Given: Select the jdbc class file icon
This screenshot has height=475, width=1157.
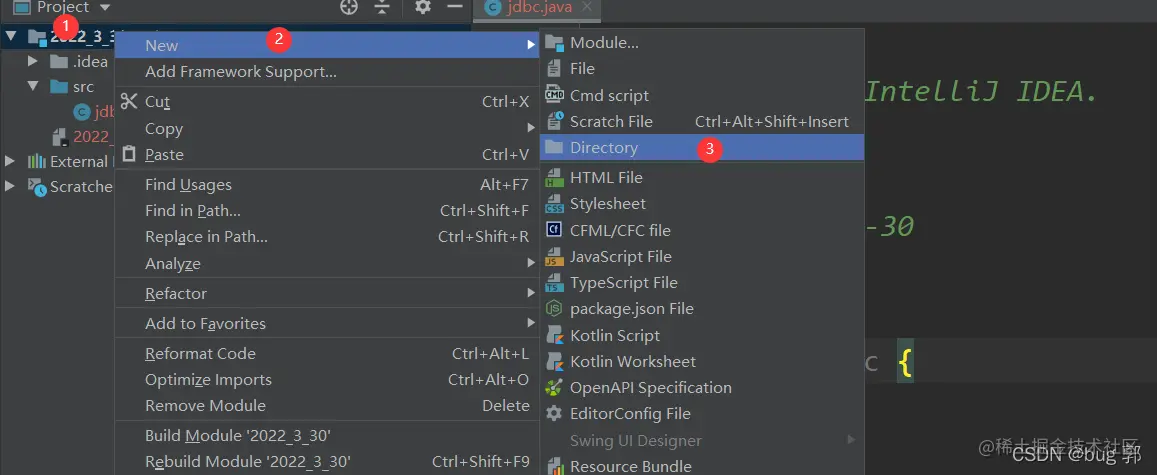Looking at the screenshot, I should [x=82, y=111].
